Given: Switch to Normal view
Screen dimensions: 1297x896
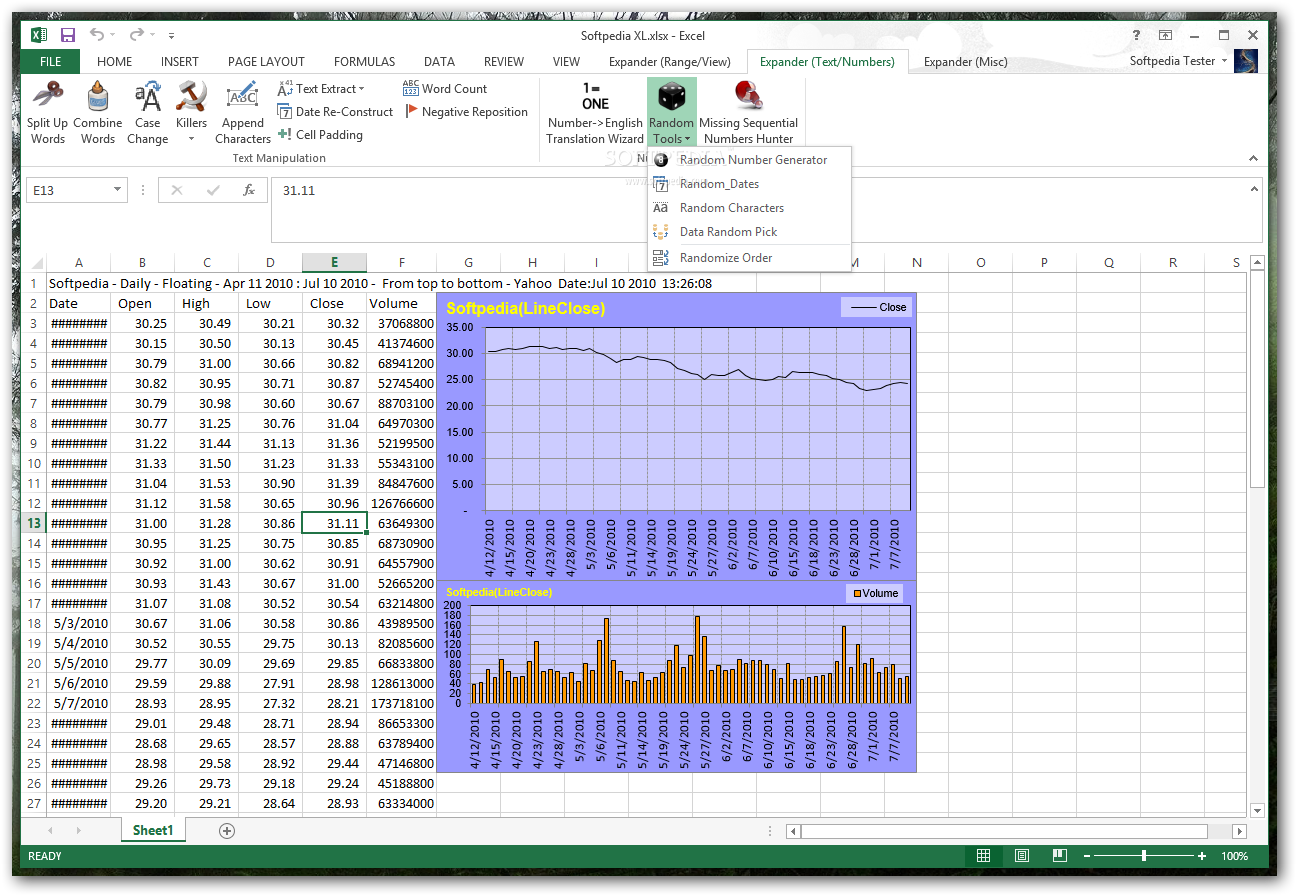Looking at the screenshot, I should tap(984, 856).
